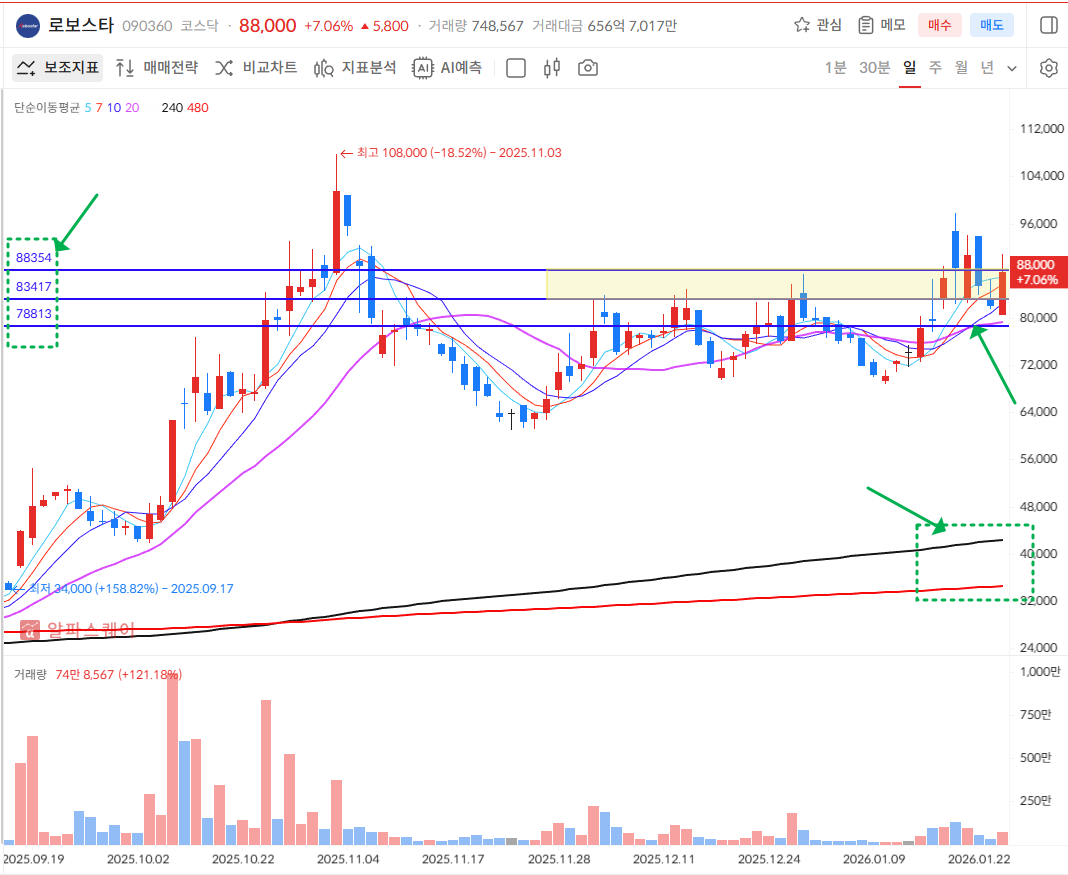Viewport: 1068px width, 875px height.
Task: Click the red 매수 buy button
Action: 940,25
